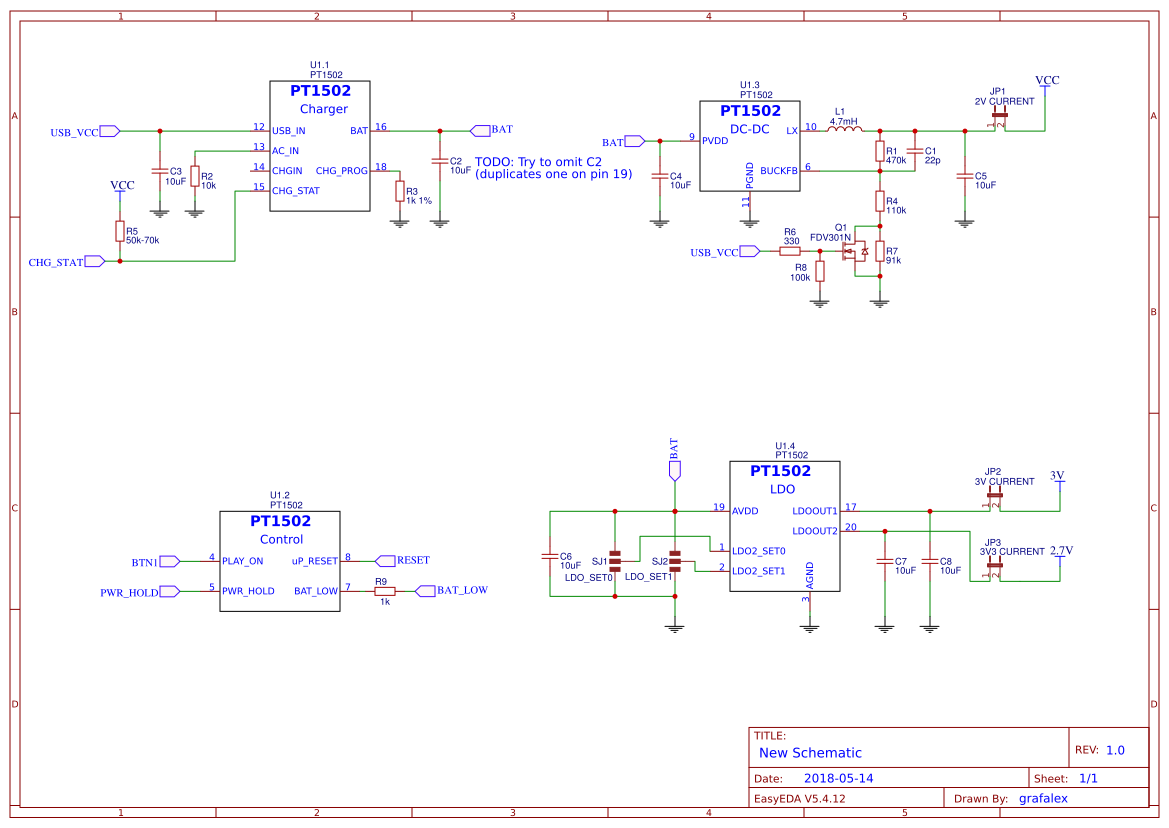Select the PT1502 DC-DC block U1.3
The height and width of the screenshot is (828, 1169).
[x=750, y=146]
